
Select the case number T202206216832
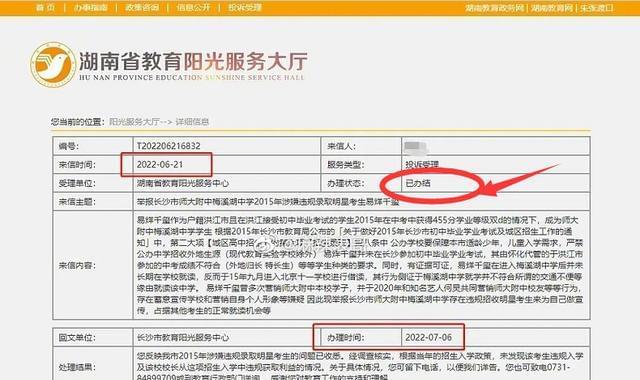tap(168, 146)
